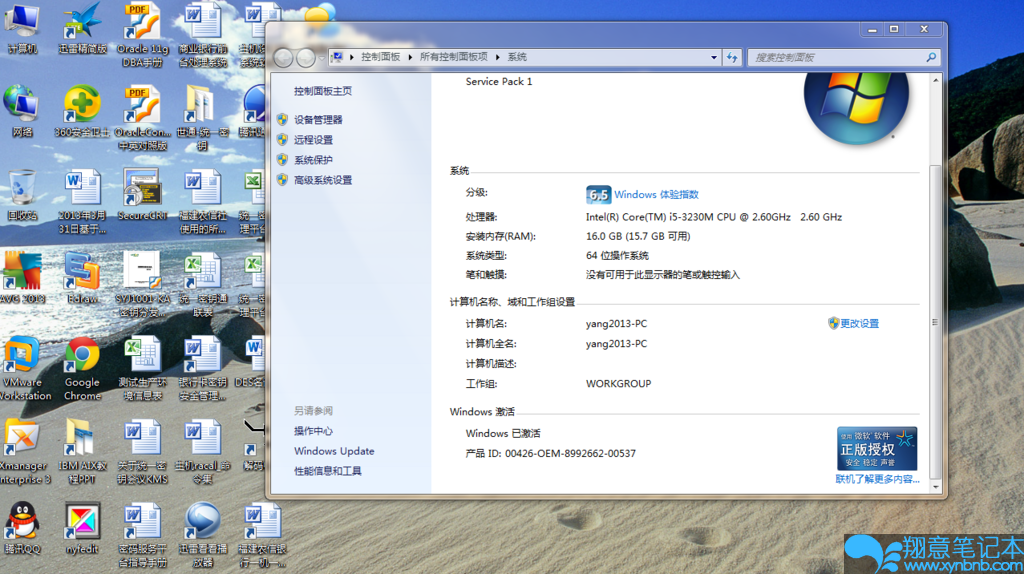The width and height of the screenshot is (1024, 574).
Task: Select the VMware Workstation shortcut
Action: (x=25, y=368)
